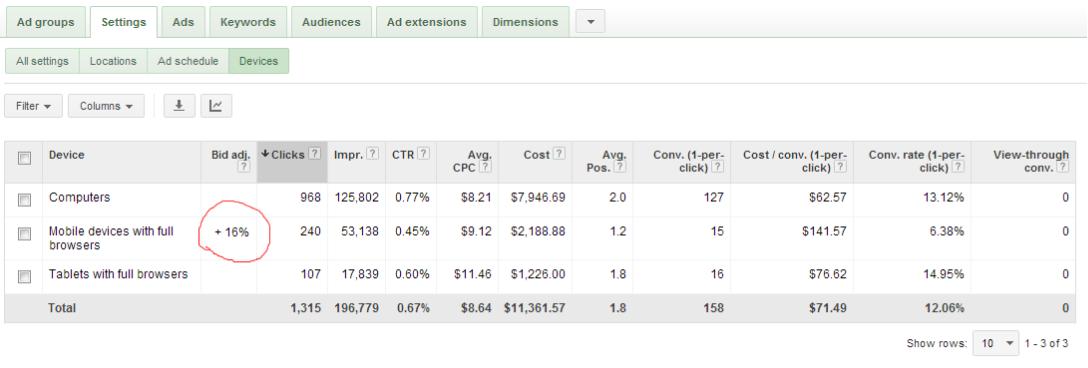The height and width of the screenshot is (368, 1088).
Task: Tick the Tablets with full browsers checkbox
Action: (x=24, y=277)
